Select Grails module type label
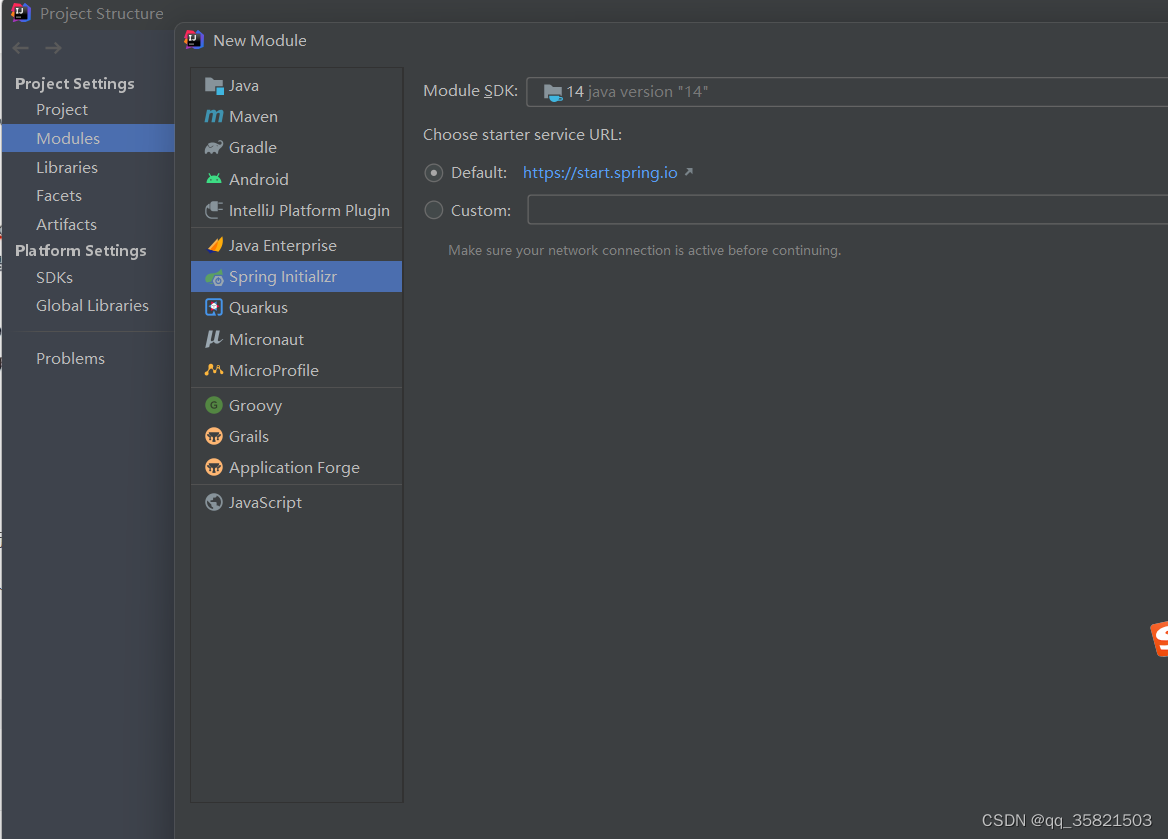 coord(249,437)
